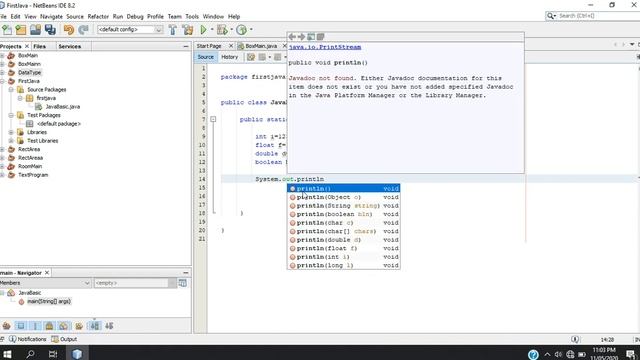Click the Clean and Build Project icon
Screen dimensions: 640x360
[188, 29]
